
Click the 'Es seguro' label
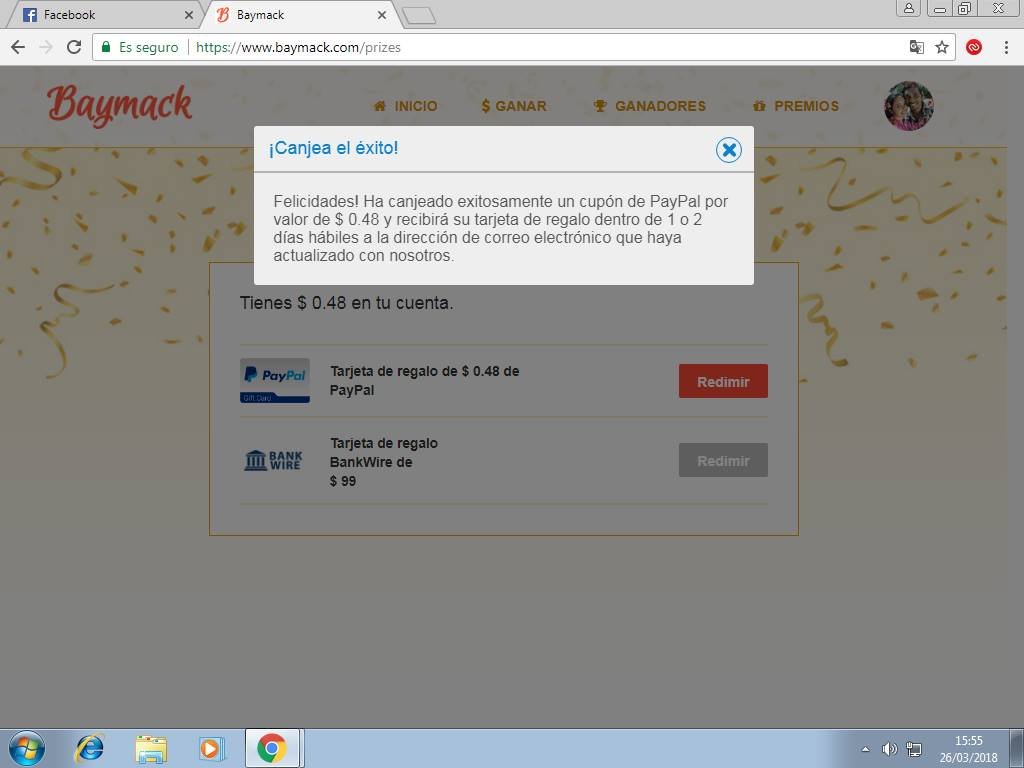coord(148,47)
